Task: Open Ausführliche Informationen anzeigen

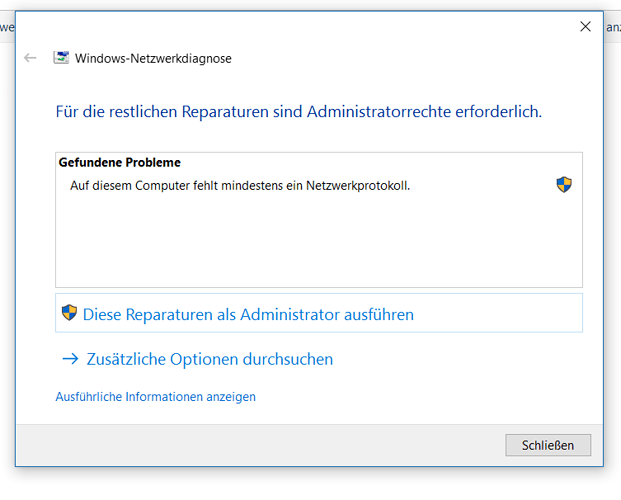Action: tap(156, 397)
